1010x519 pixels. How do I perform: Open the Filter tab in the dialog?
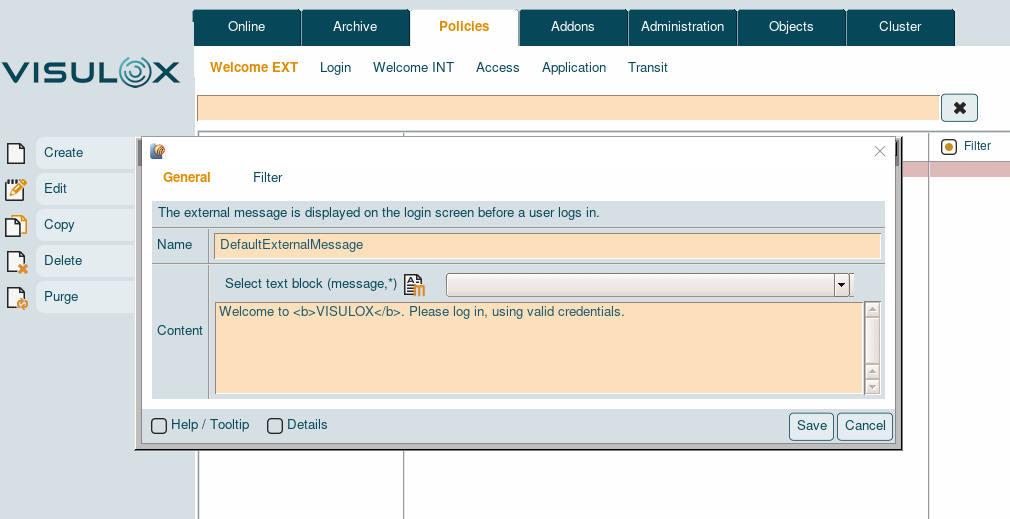click(267, 177)
